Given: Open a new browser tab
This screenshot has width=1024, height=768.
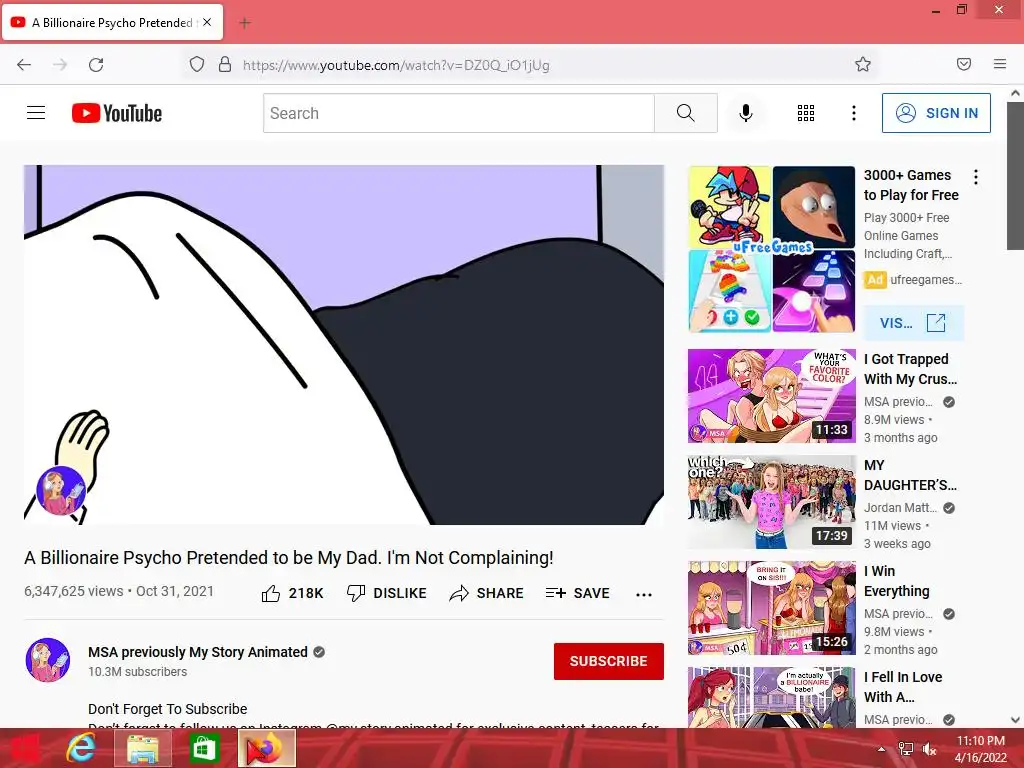Looking at the screenshot, I should pos(245,24).
